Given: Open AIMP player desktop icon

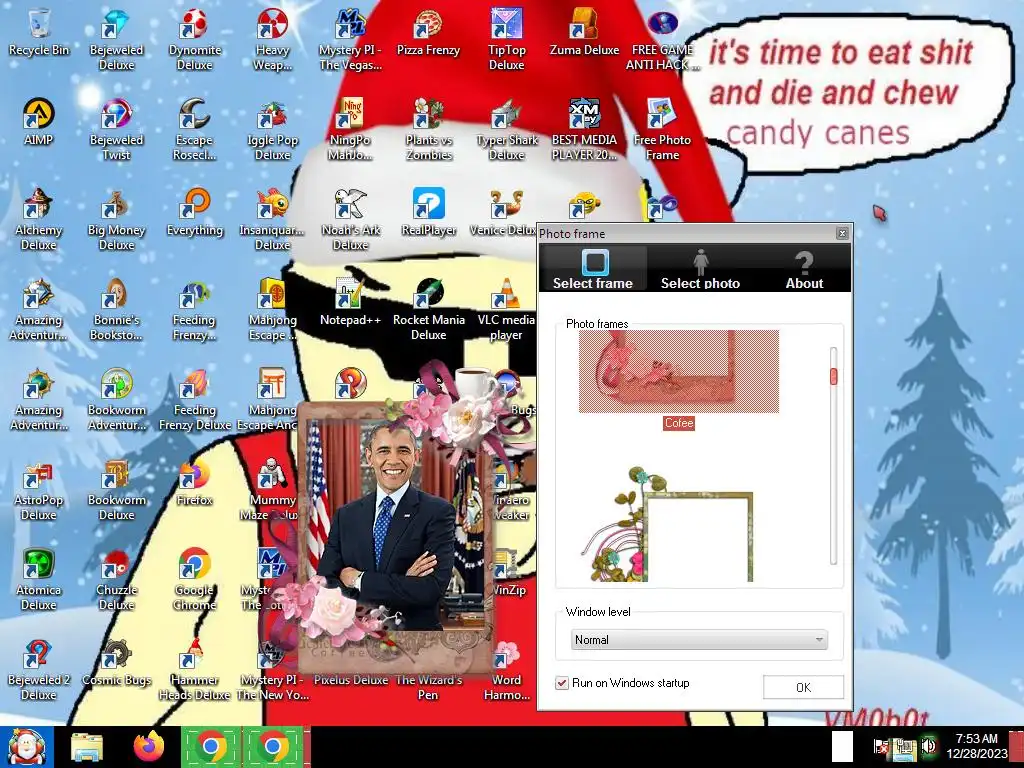Looking at the screenshot, I should coord(39,122).
